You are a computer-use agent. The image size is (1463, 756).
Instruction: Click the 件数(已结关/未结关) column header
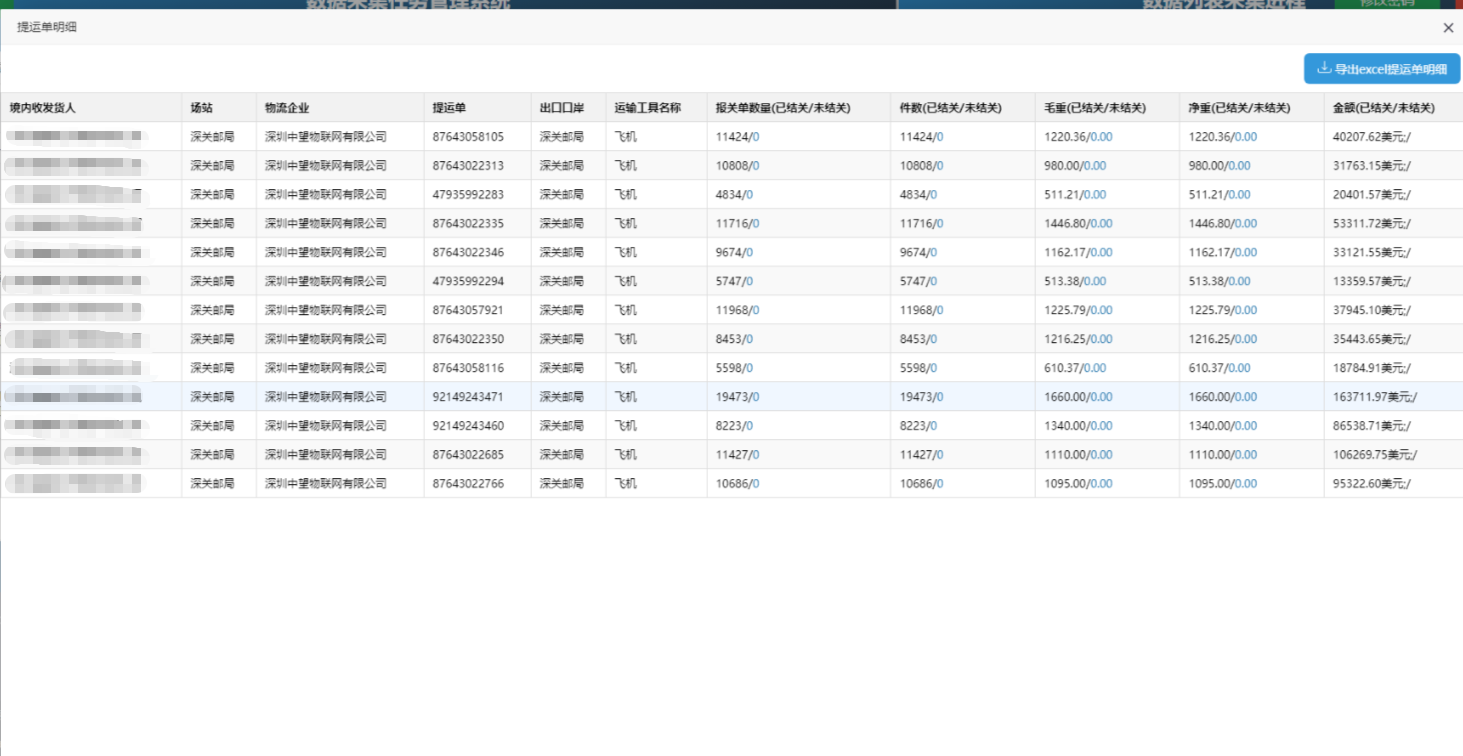[x=951, y=108]
